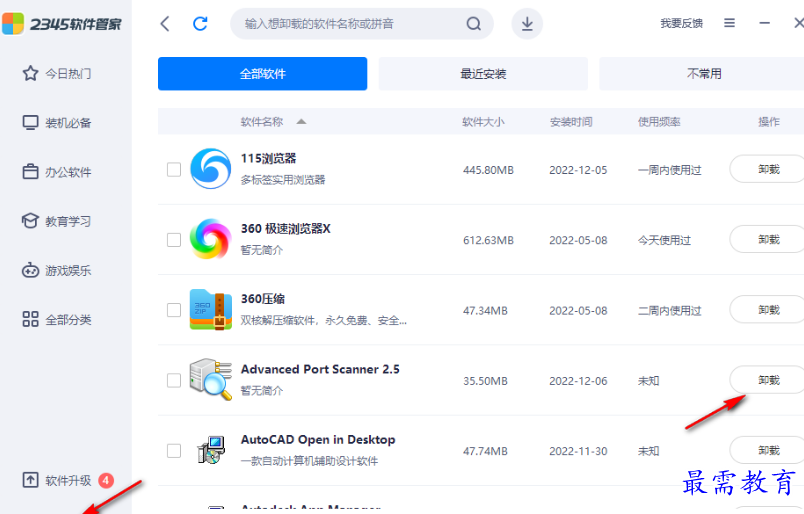The image size is (804, 514).
Task: Click the 2022-11-30 install date
Action: (x=578, y=451)
